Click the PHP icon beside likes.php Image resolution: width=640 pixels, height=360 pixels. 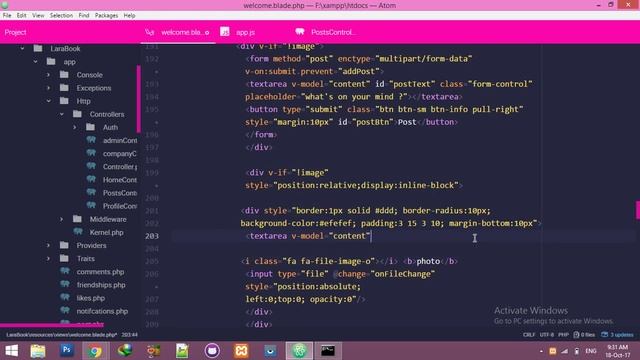pos(65,298)
